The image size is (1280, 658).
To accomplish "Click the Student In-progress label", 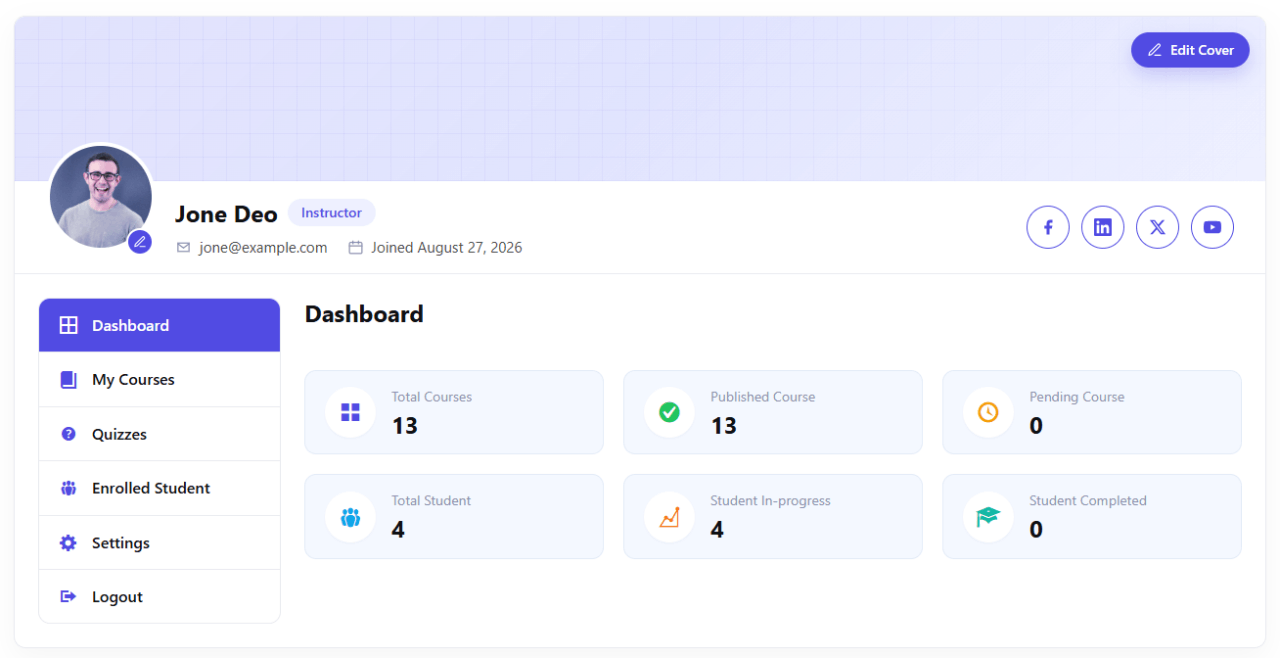I will coord(770,501).
